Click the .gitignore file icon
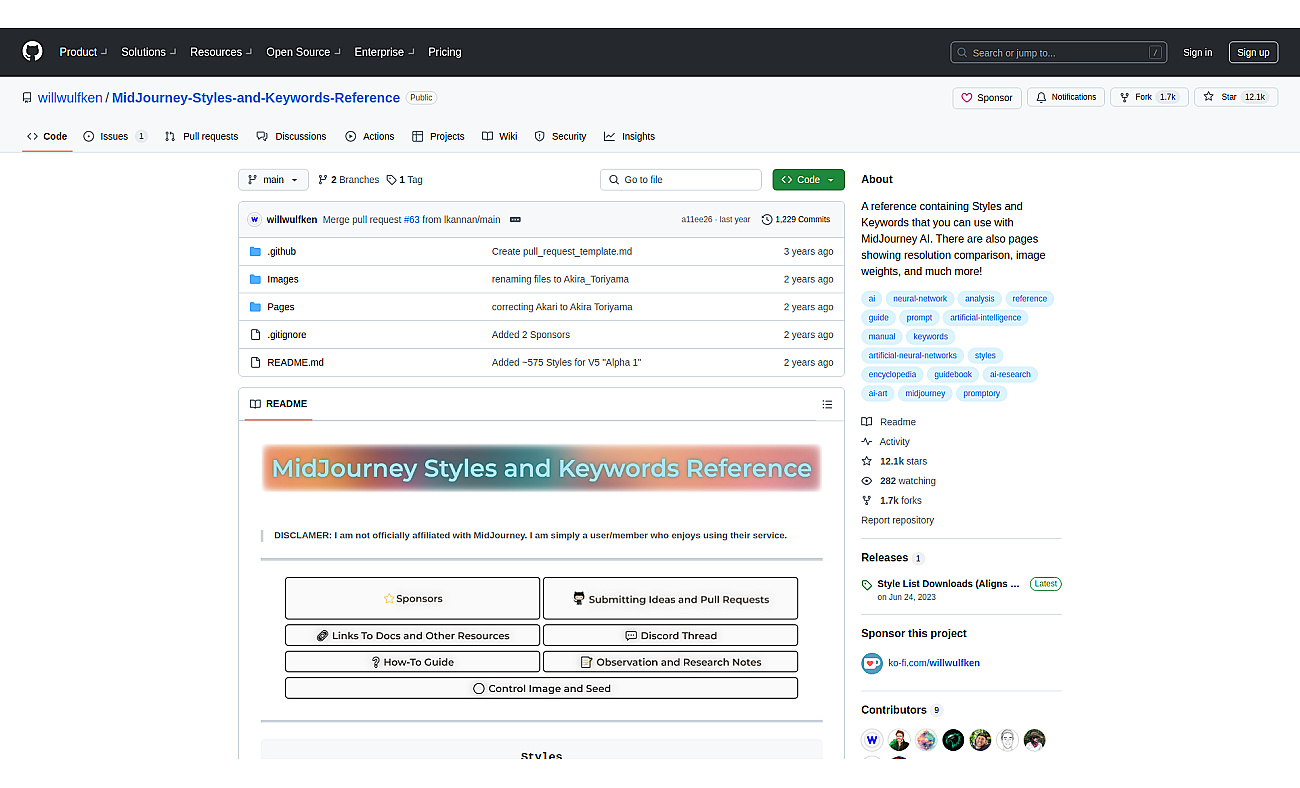 click(255, 335)
